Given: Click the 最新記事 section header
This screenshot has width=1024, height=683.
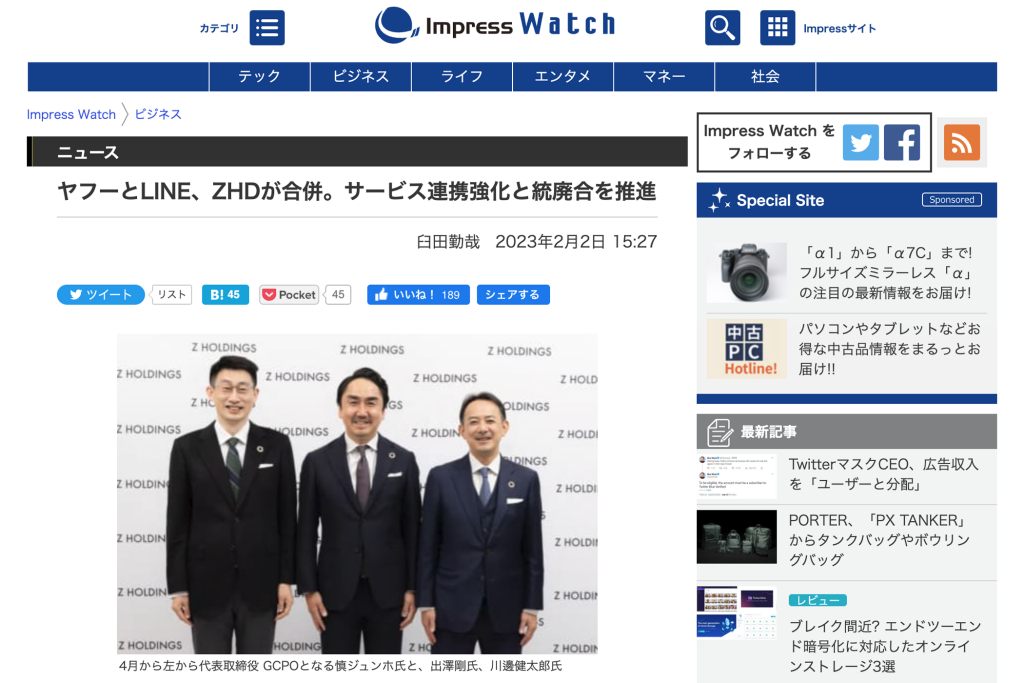Looking at the screenshot, I should pos(847,432).
